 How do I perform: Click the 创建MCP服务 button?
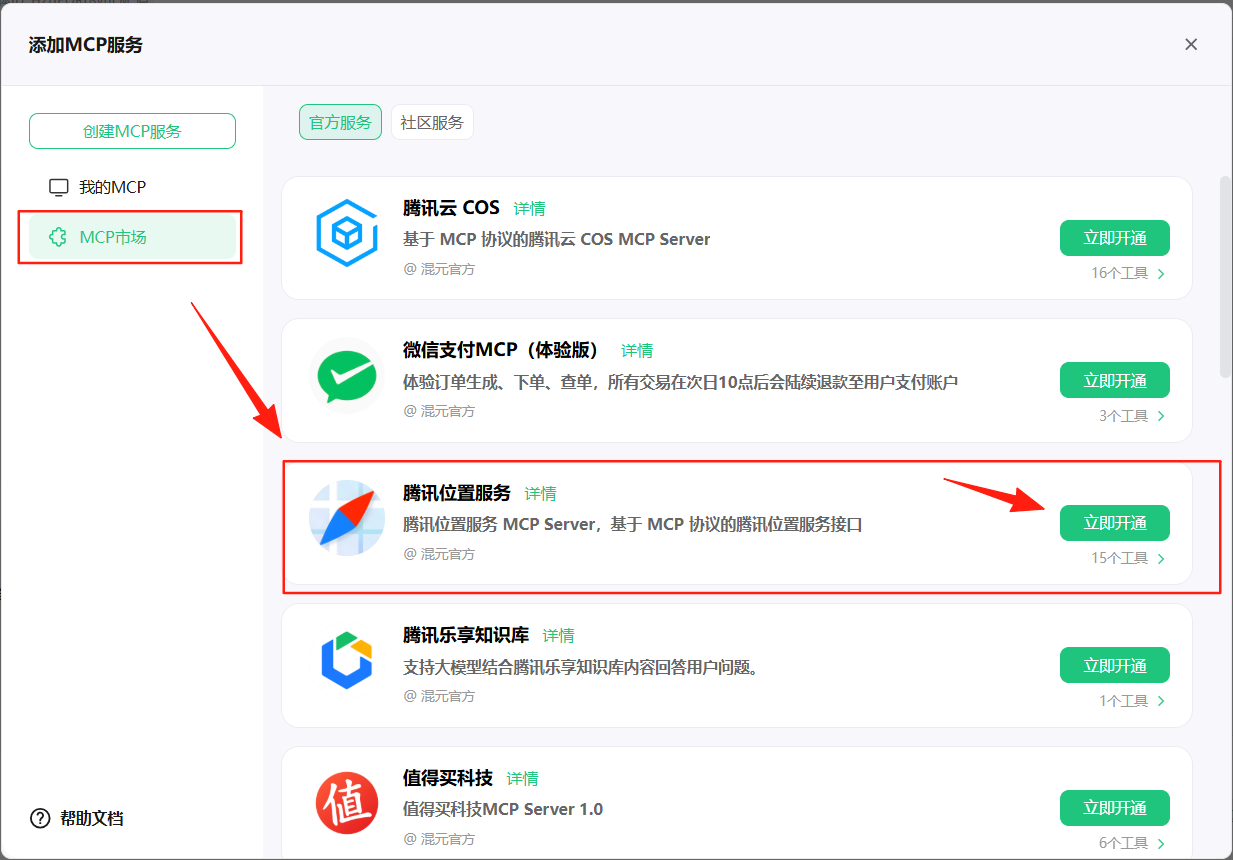click(132, 131)
